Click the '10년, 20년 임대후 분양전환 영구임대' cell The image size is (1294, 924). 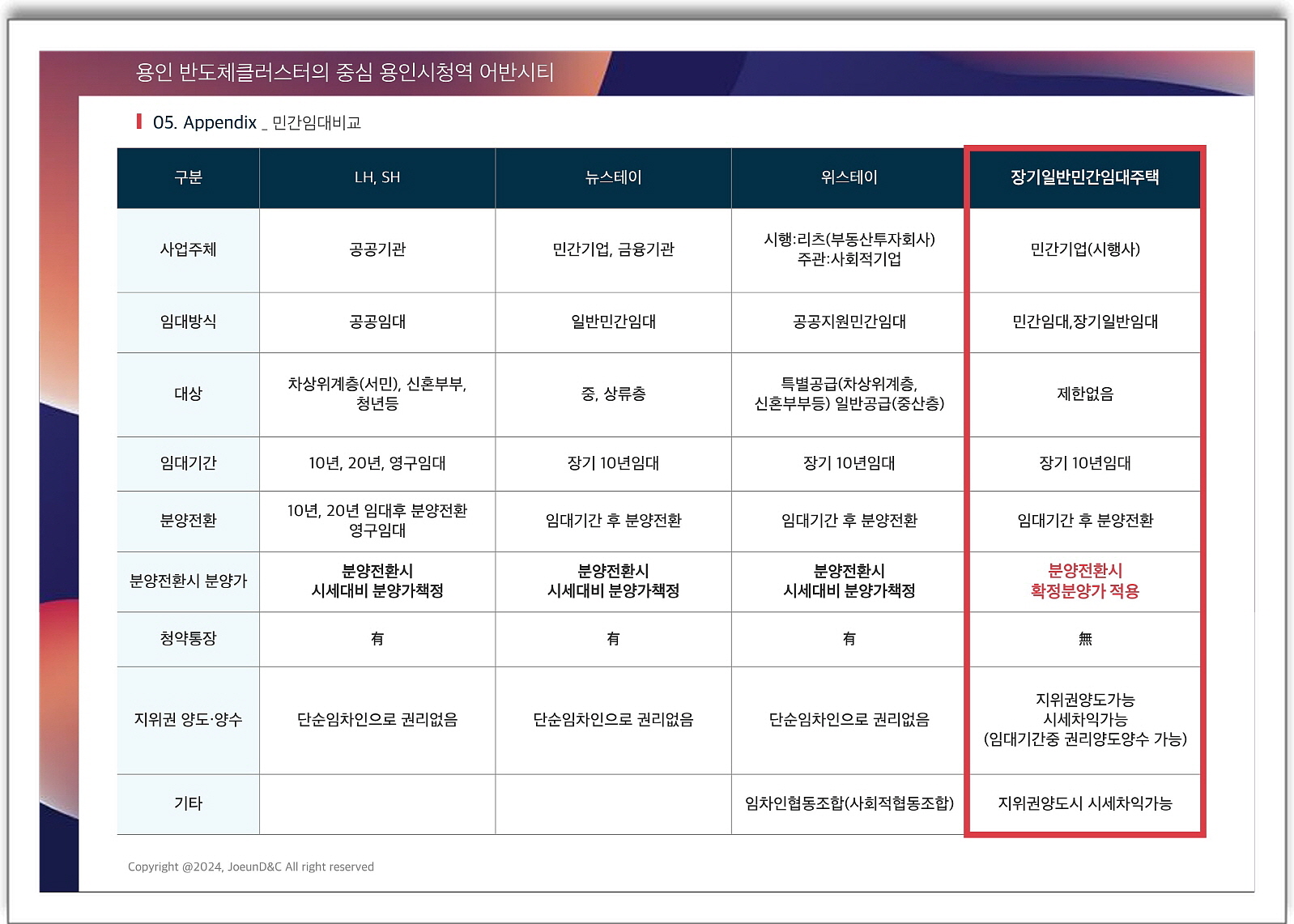tap(377, 521)
